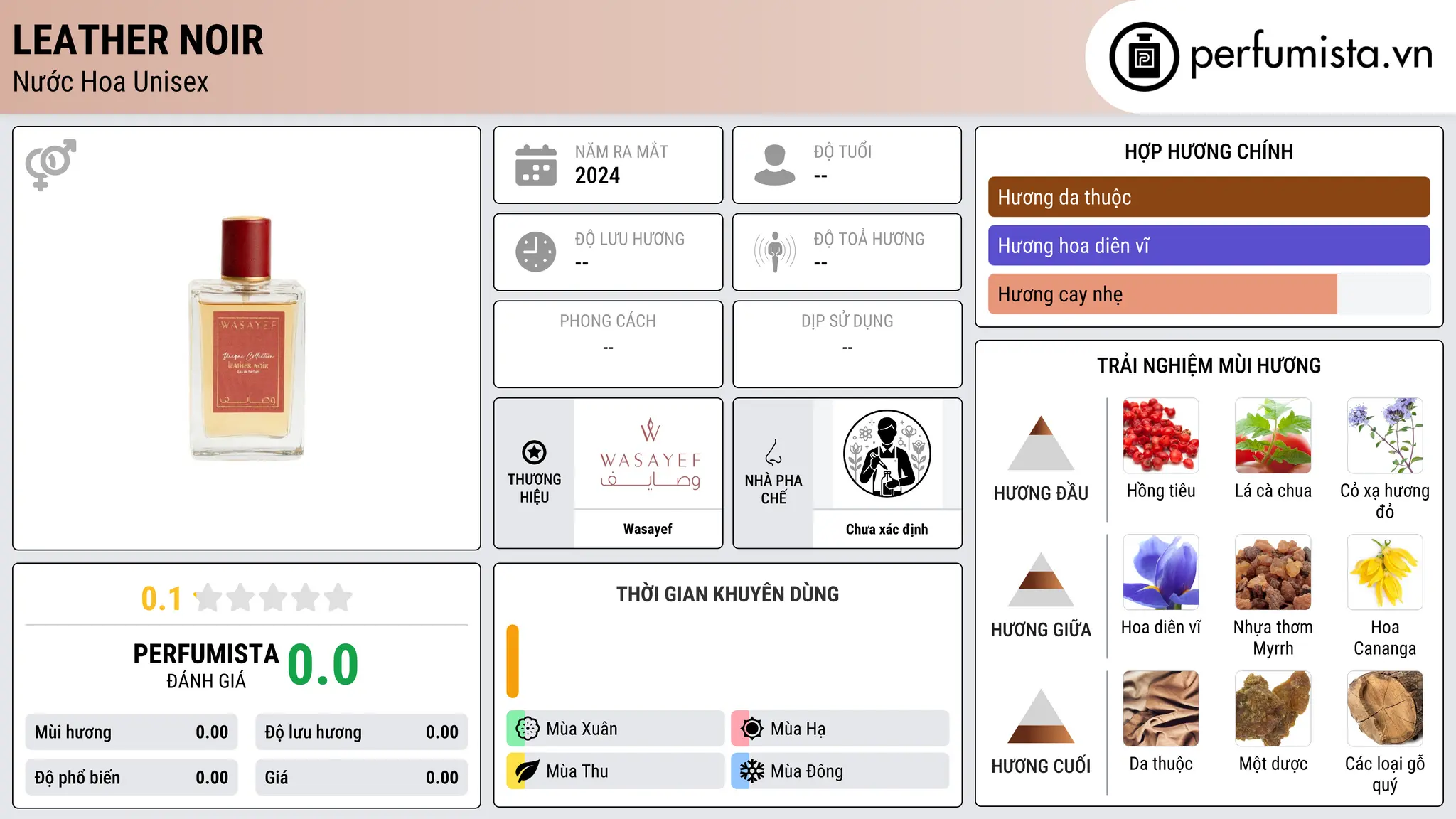Click the Độ lưu hương score row
Viewport: 1456px width, 819px height.
click(361, 732)
